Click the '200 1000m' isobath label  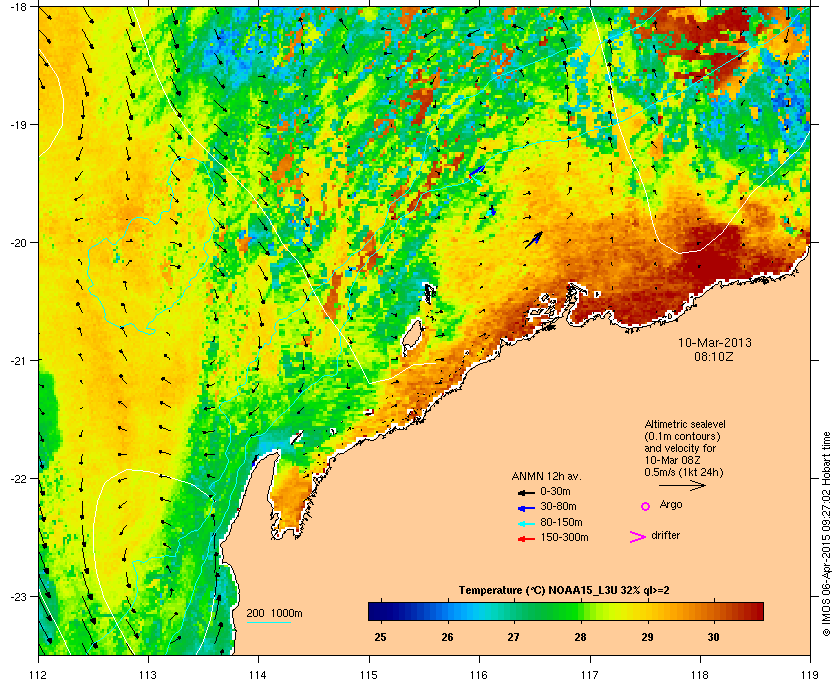274,614
